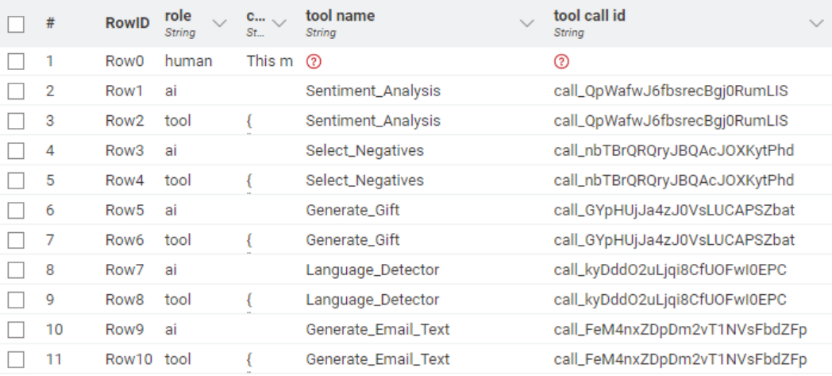
Task: Click the 'This m' content cell
Action: pos(270,62)
